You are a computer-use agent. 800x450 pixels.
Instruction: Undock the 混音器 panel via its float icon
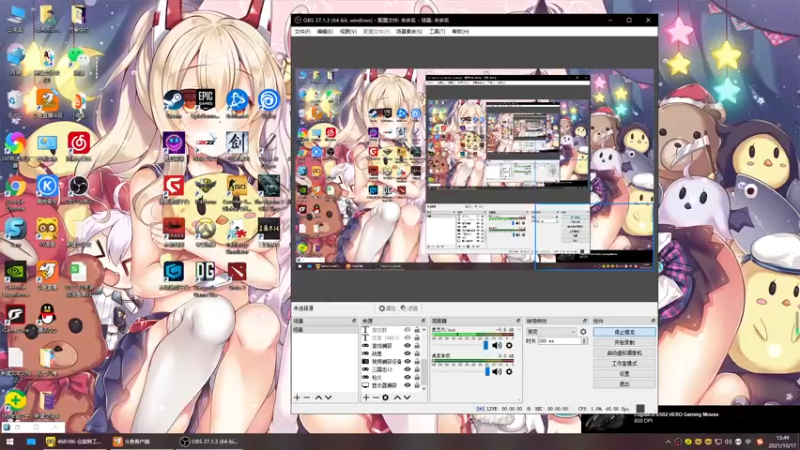point(518,321)
